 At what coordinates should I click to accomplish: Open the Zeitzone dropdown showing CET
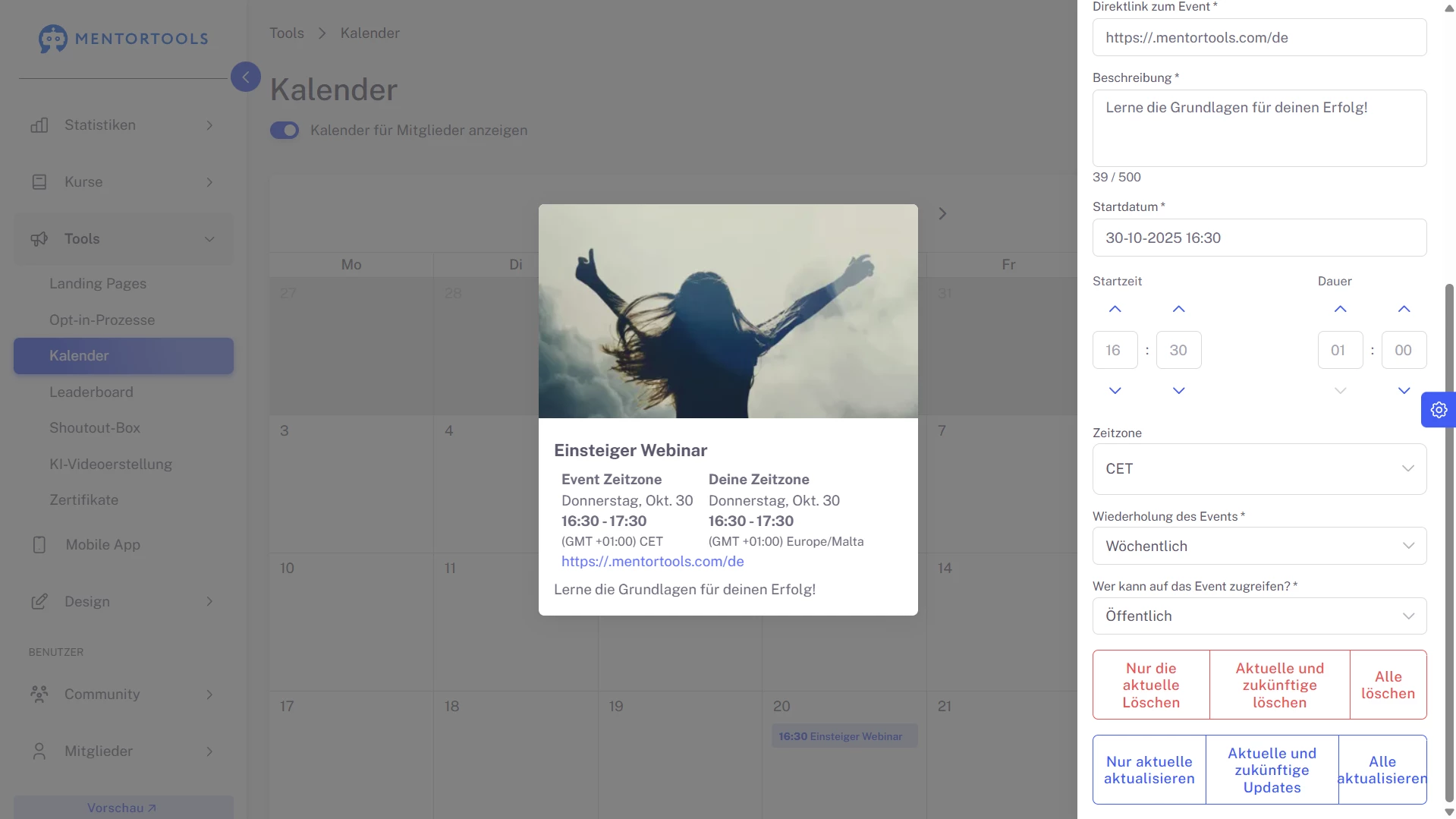tap(1259, 468)
